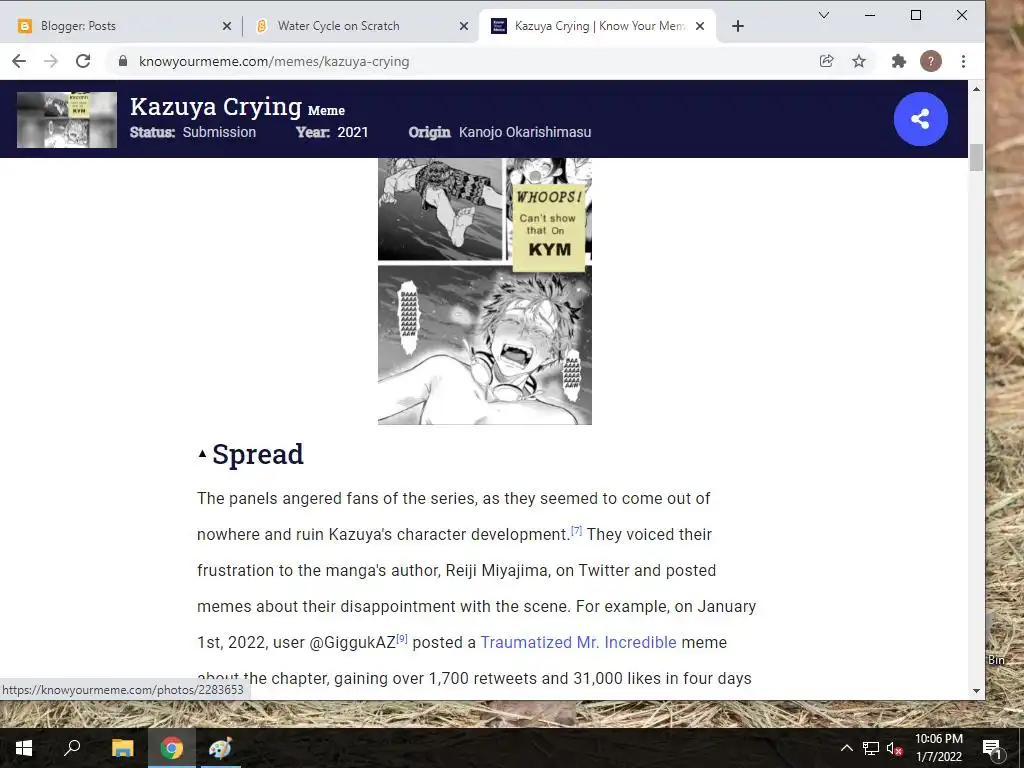Click the year 2021 value
This screenshot has width=1024, height=768.
click(353, 132)
